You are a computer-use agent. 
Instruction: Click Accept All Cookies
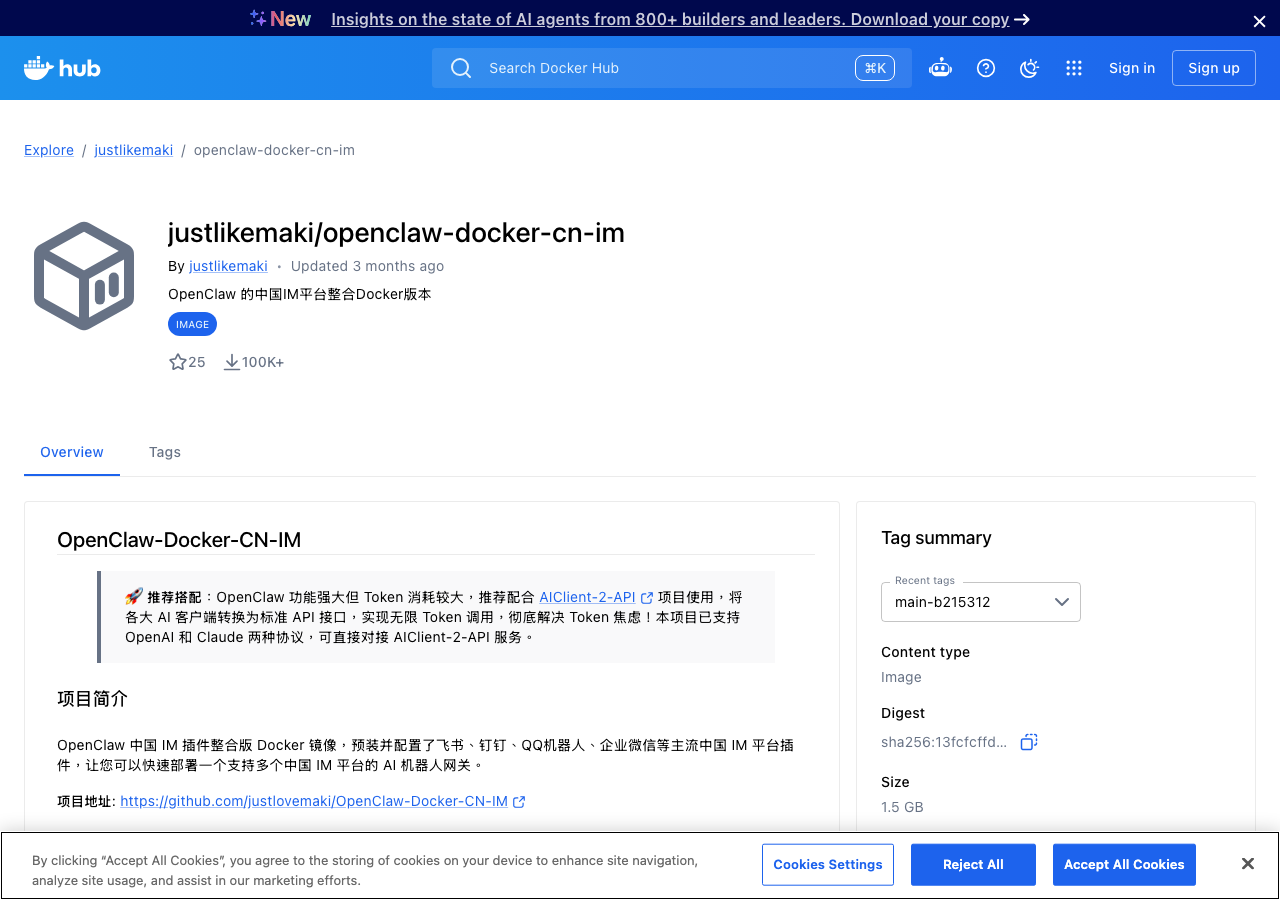tap(1124, 865)
